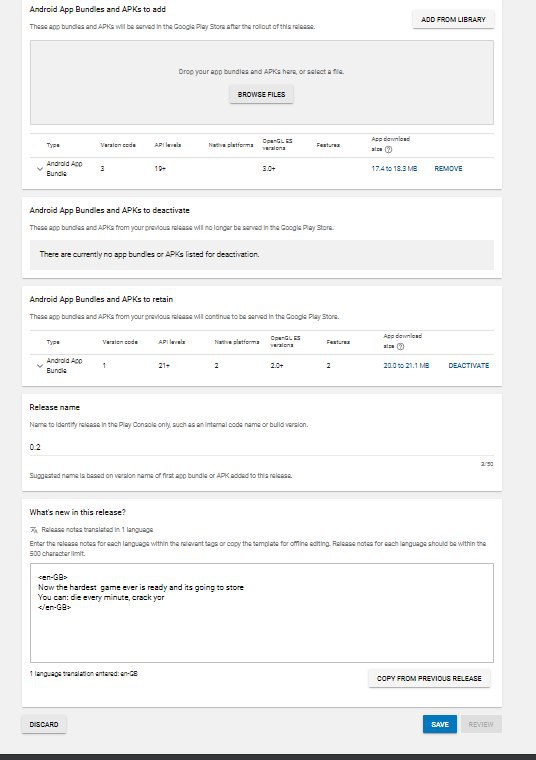Screen dimensions: 536x760
Task: Click '1 language translation entered: en-GB' text
Action: [83, 674]
